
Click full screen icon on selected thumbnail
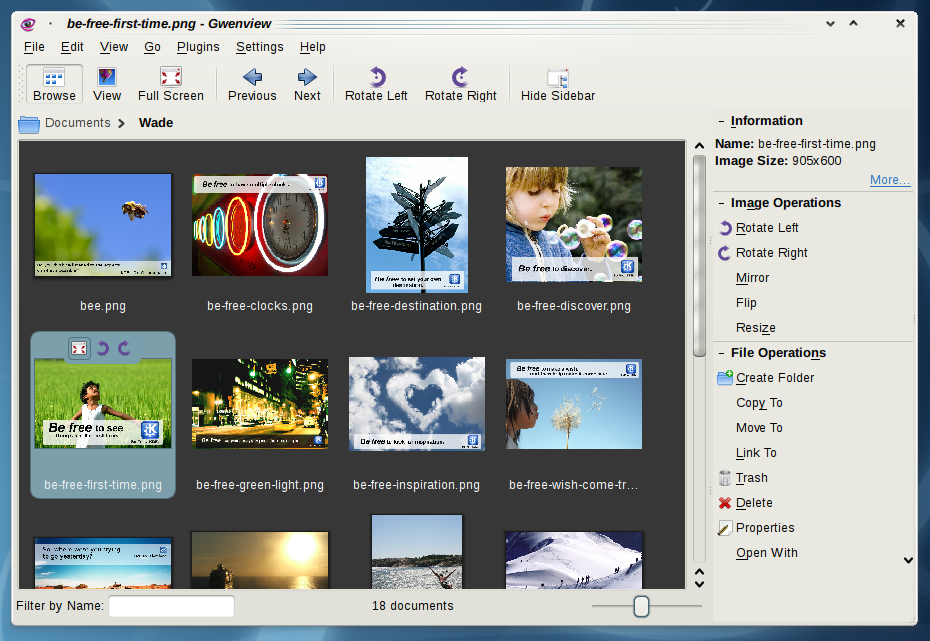[79, 348]
